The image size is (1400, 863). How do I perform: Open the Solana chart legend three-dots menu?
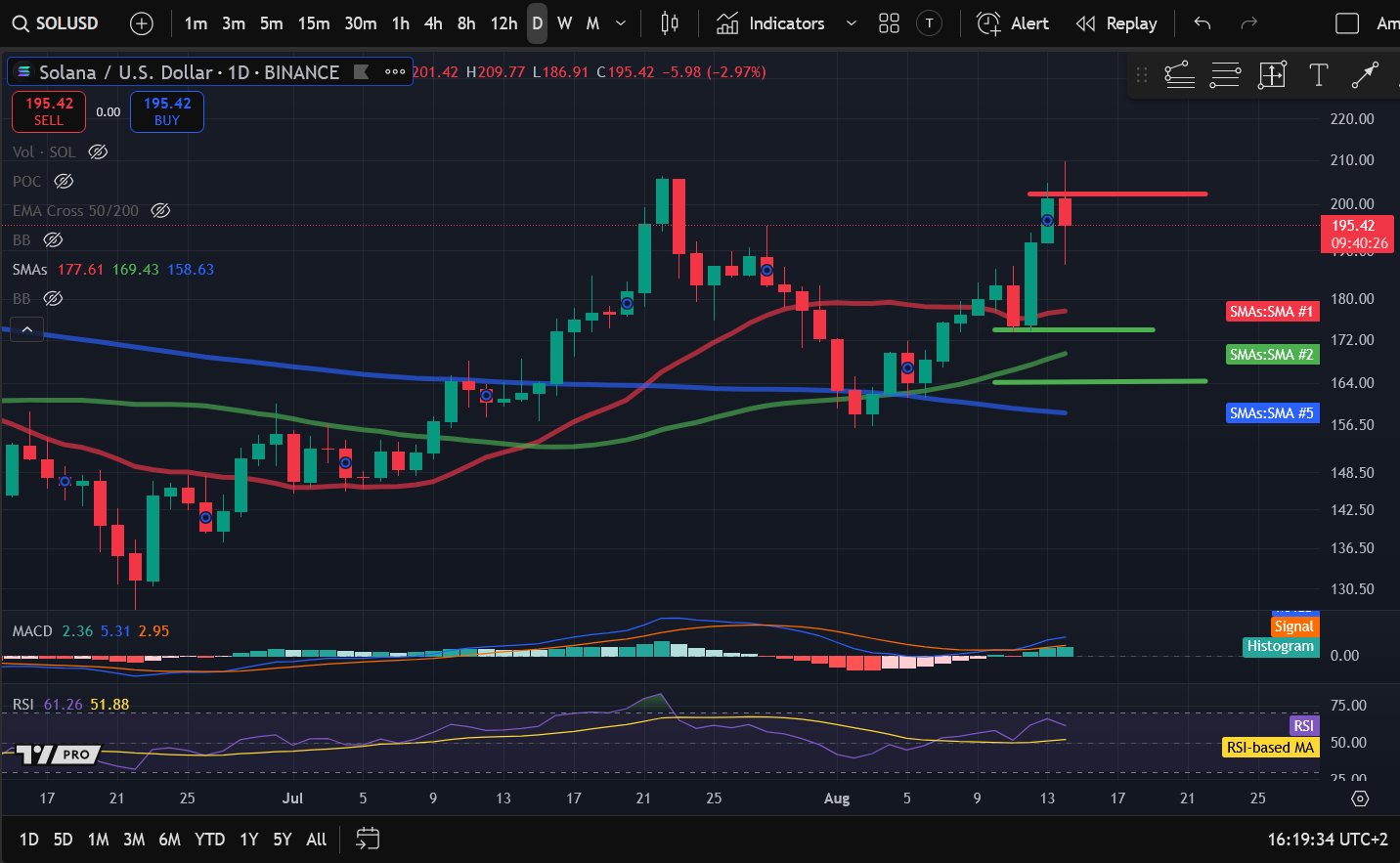click(x=395, y=71)
